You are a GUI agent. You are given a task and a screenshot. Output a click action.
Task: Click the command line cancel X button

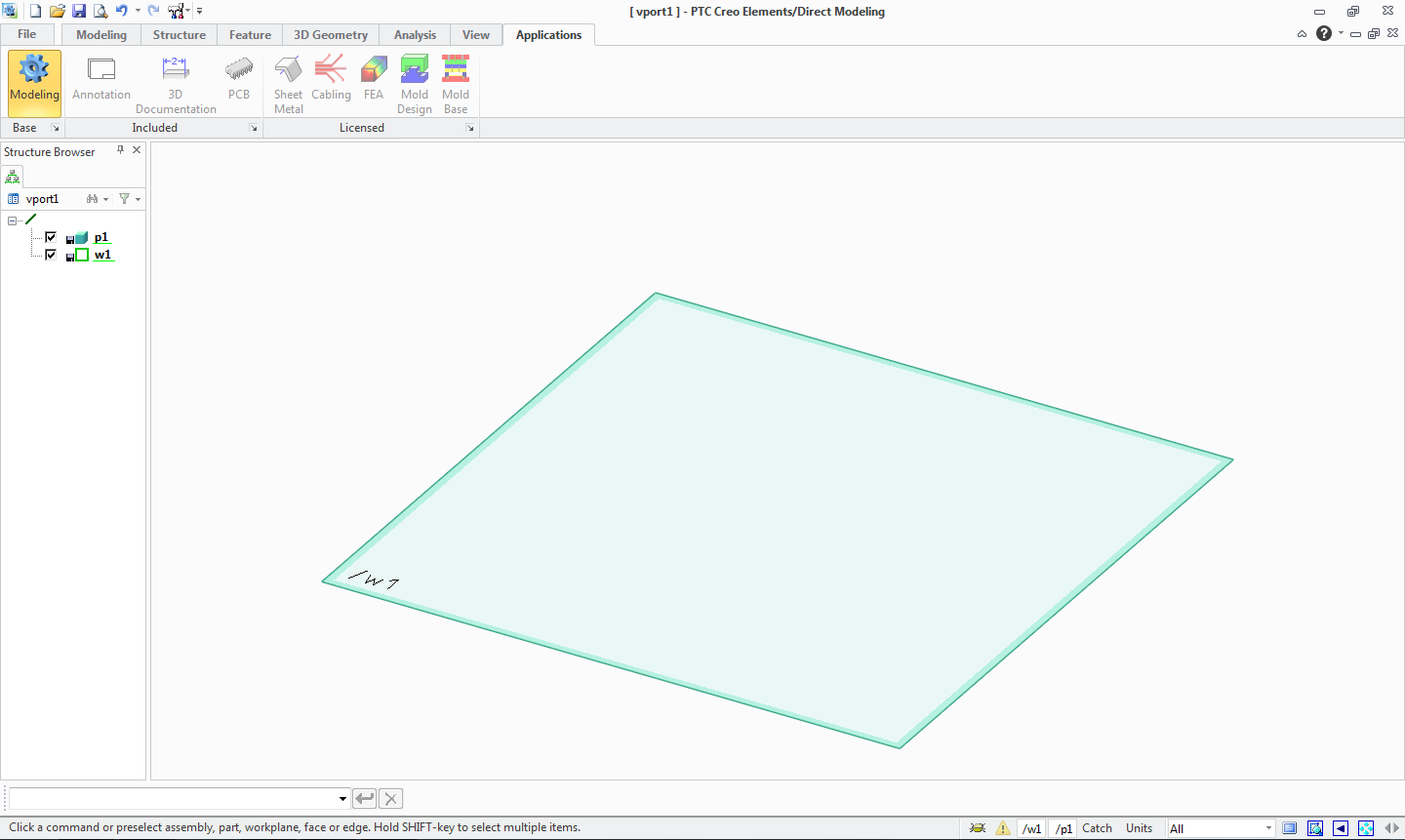tap(390, 799)
